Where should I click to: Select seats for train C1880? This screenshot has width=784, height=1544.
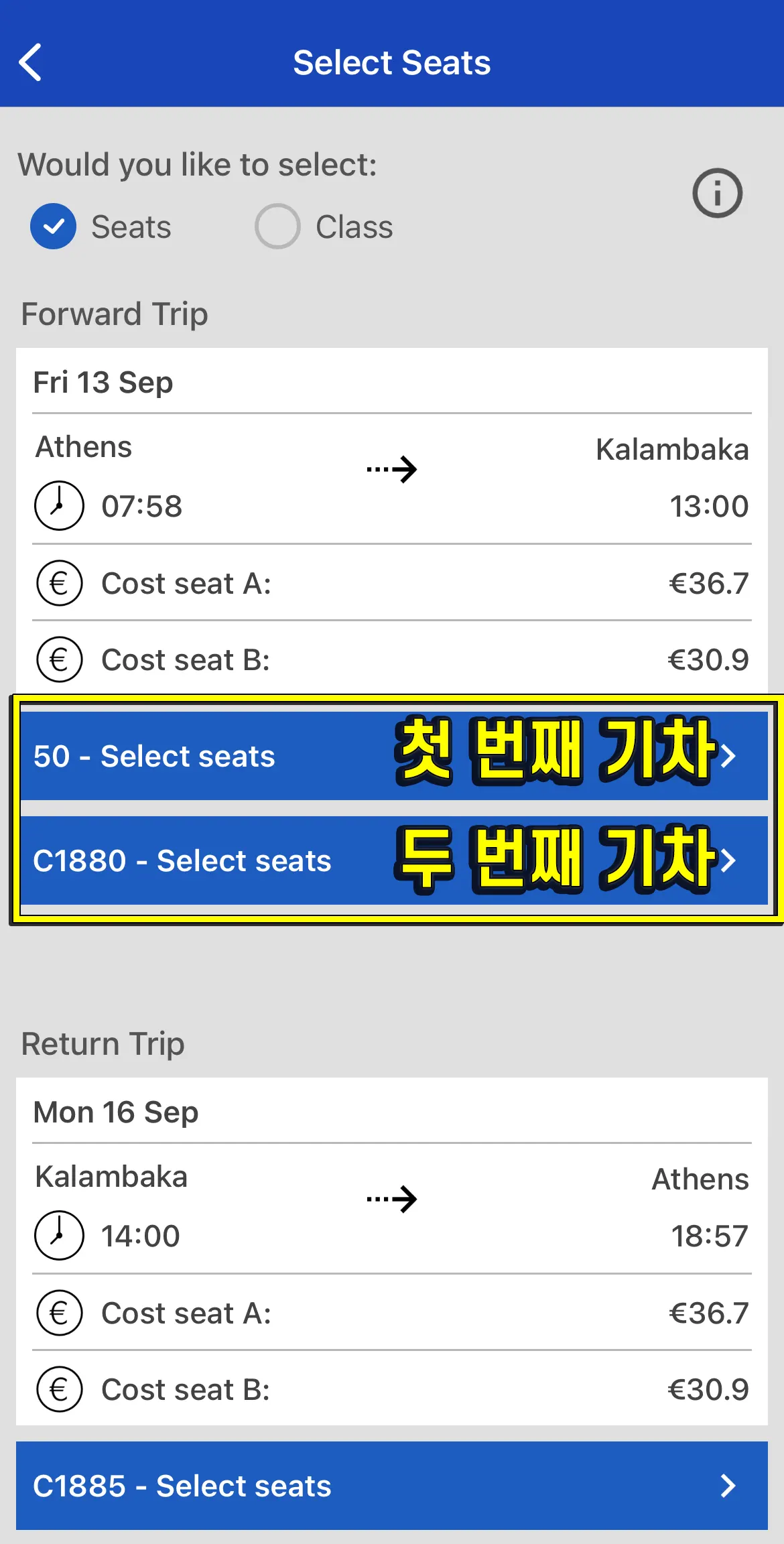click(x=182, y=860)
